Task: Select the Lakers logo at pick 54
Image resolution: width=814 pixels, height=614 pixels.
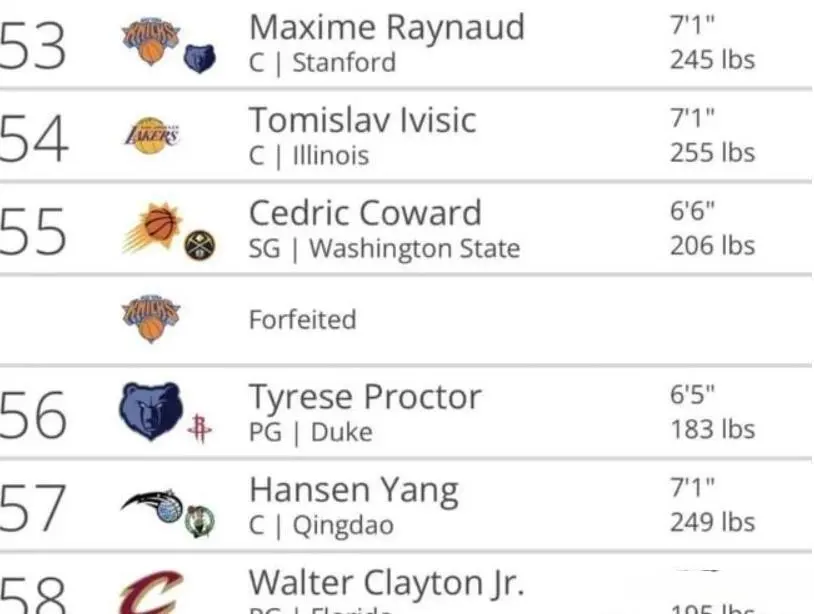Action: click(152, 135)
